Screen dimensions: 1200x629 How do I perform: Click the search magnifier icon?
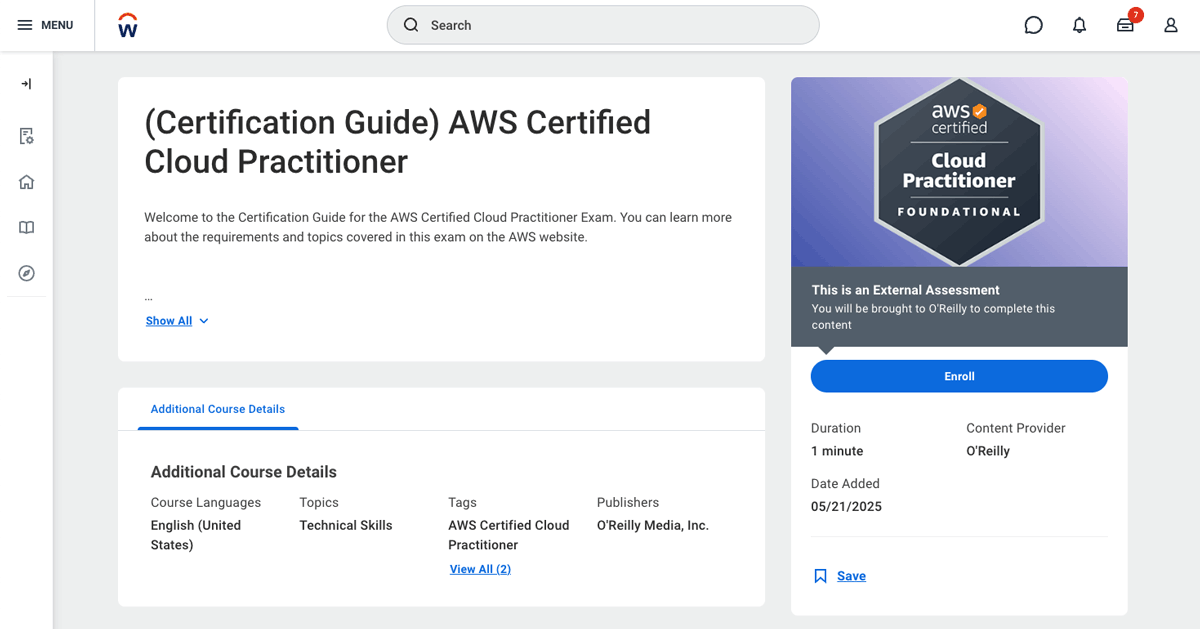point(411,25)
